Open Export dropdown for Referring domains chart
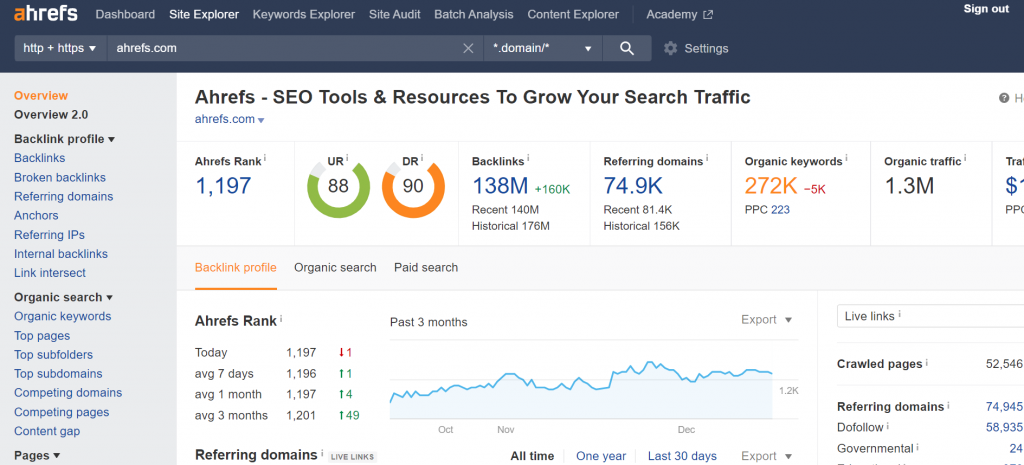The height and width of the screenshot is (465, 1024). click(767, 456)
